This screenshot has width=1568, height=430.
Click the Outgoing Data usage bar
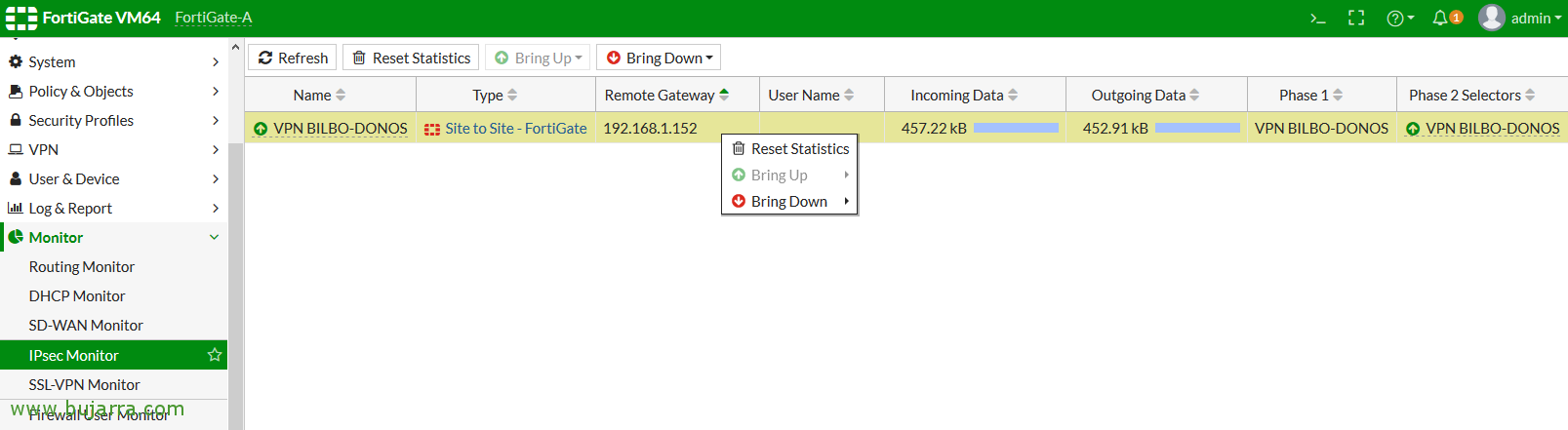[x=1197, y=128]
